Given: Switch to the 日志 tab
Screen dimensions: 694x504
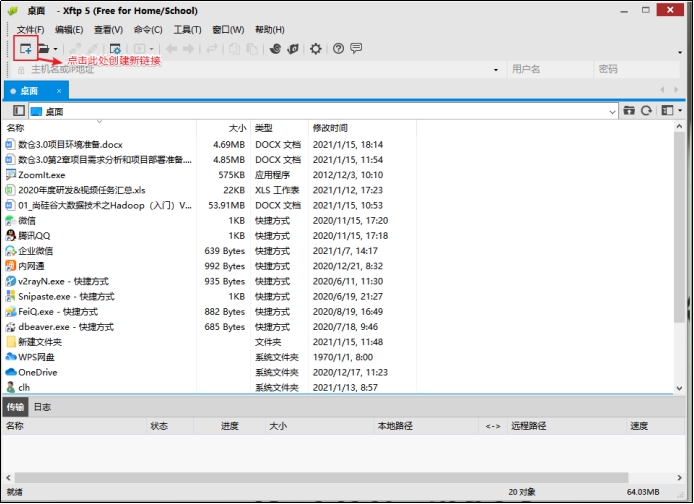Looking at the screenshot, I should click(42, 407).
